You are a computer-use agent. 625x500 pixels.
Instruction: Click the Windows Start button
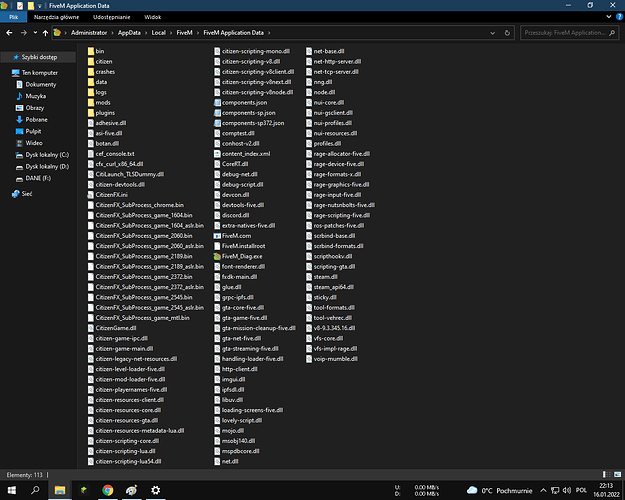coord(12,490)
